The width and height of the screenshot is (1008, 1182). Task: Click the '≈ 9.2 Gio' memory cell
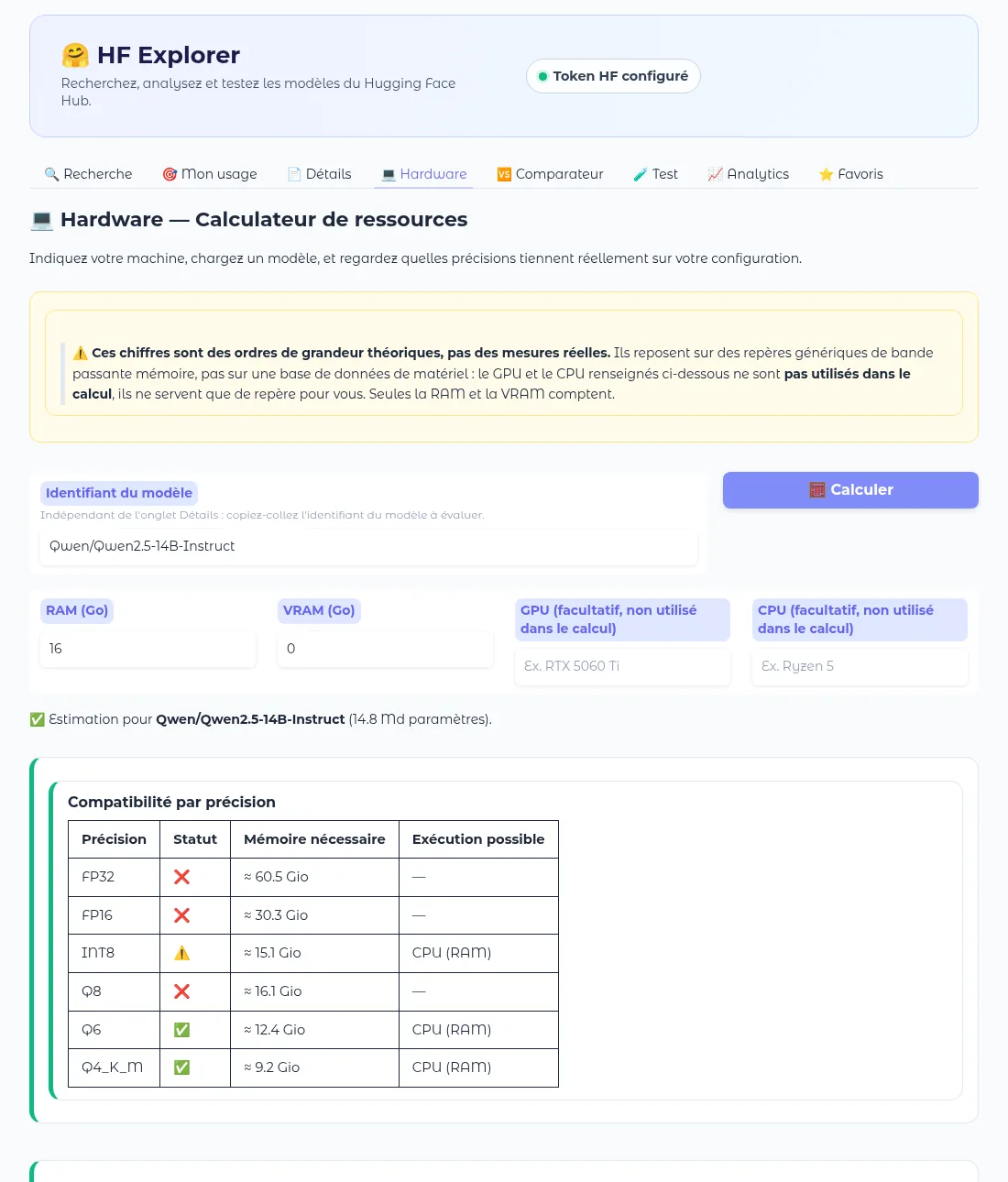(x=314, y=1067)
